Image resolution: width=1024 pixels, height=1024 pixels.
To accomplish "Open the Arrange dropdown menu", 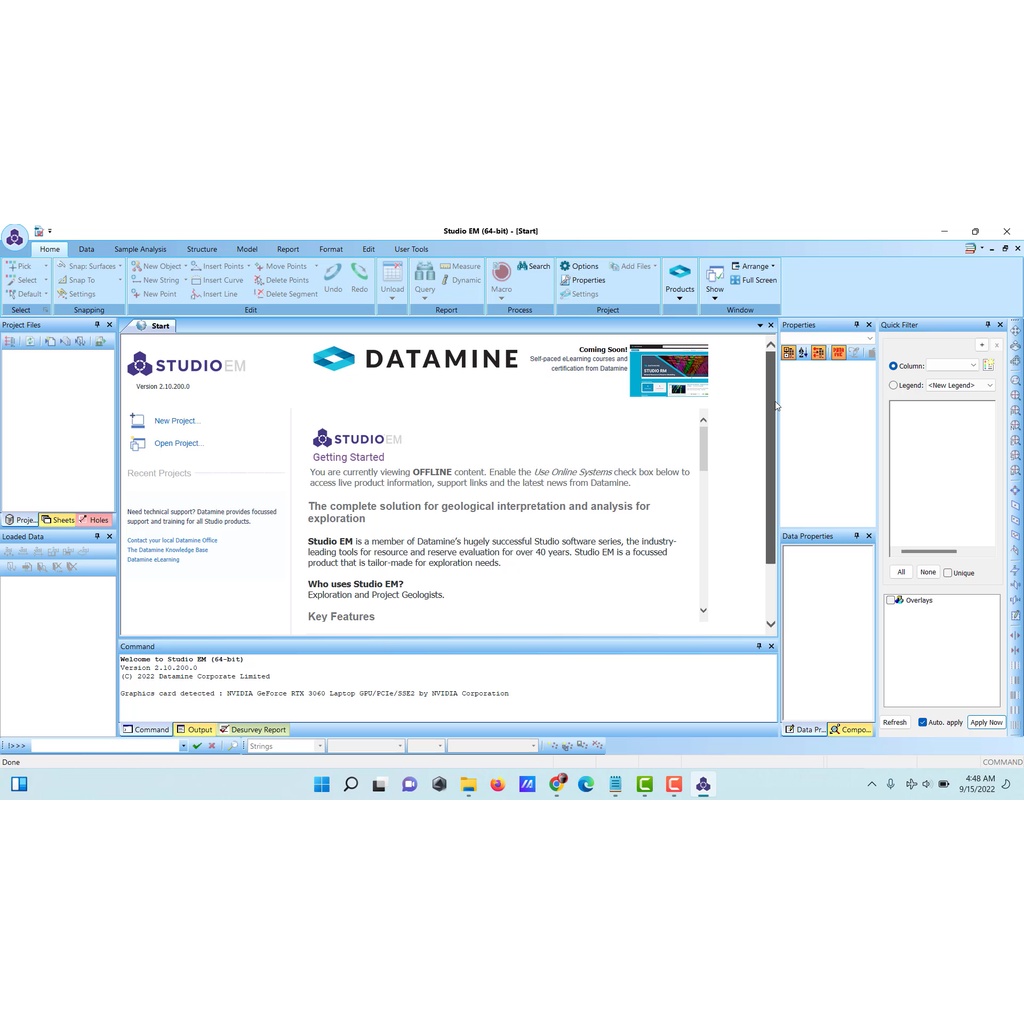I will coord(754,266).
